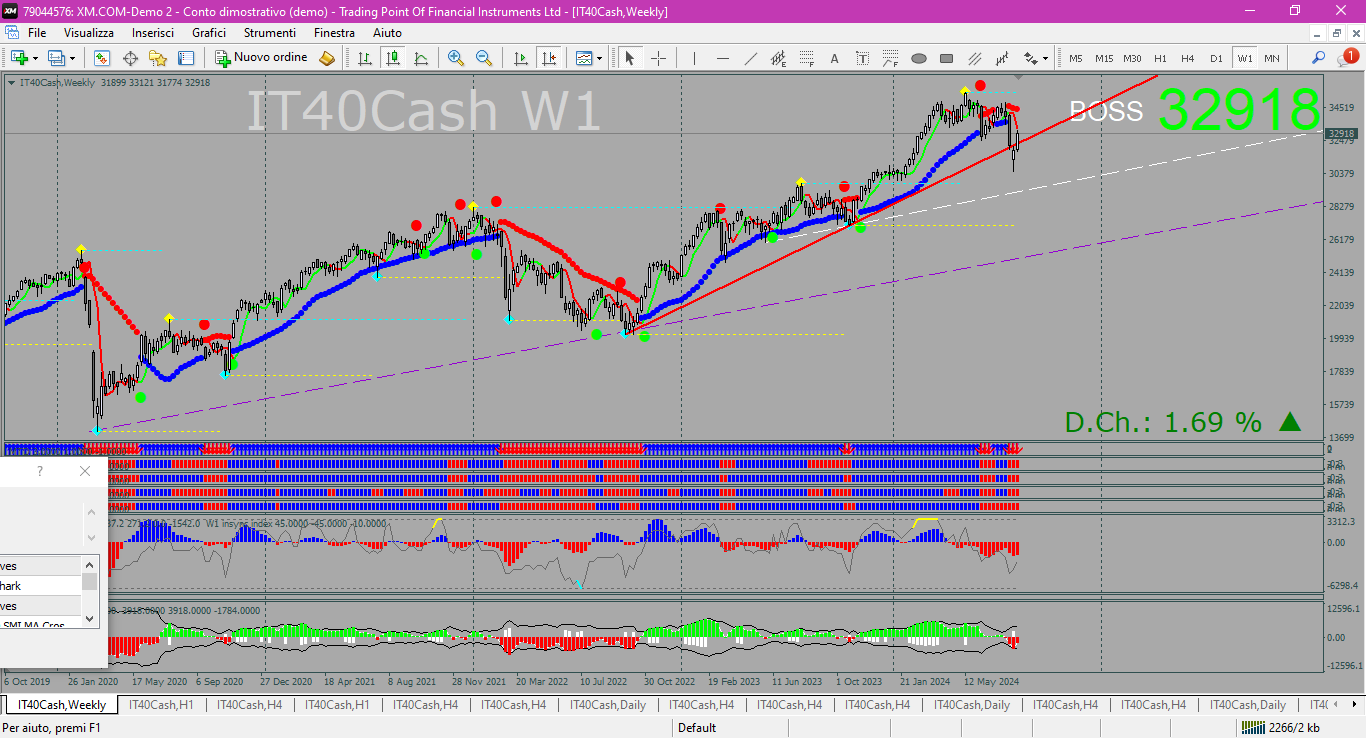Select the ellipse drawing tool
Screen dimensions: 1366x738
point(919,58)
